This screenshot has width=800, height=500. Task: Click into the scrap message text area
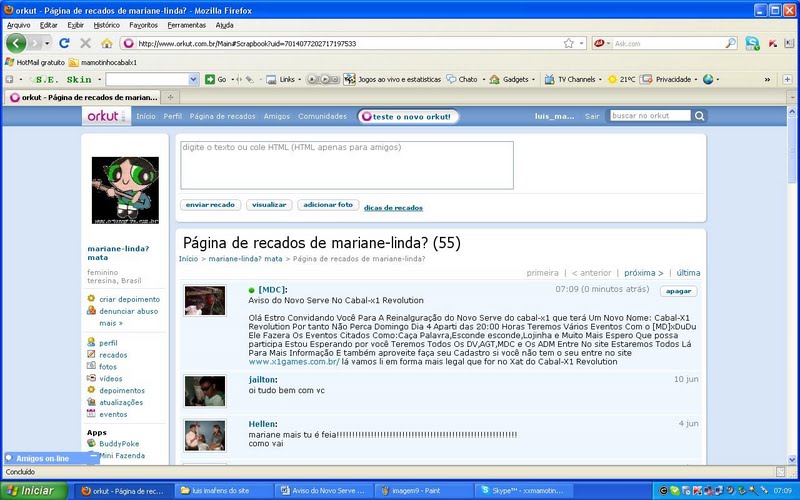point(346,164)
